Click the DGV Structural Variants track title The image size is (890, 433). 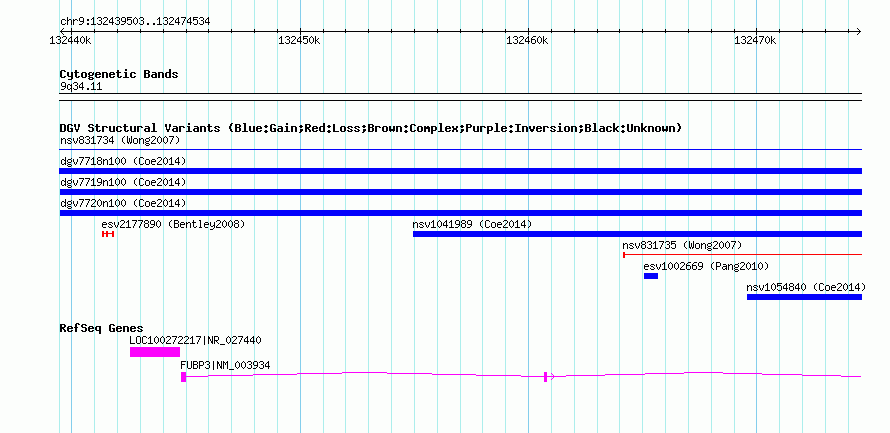tap(371, 128)
